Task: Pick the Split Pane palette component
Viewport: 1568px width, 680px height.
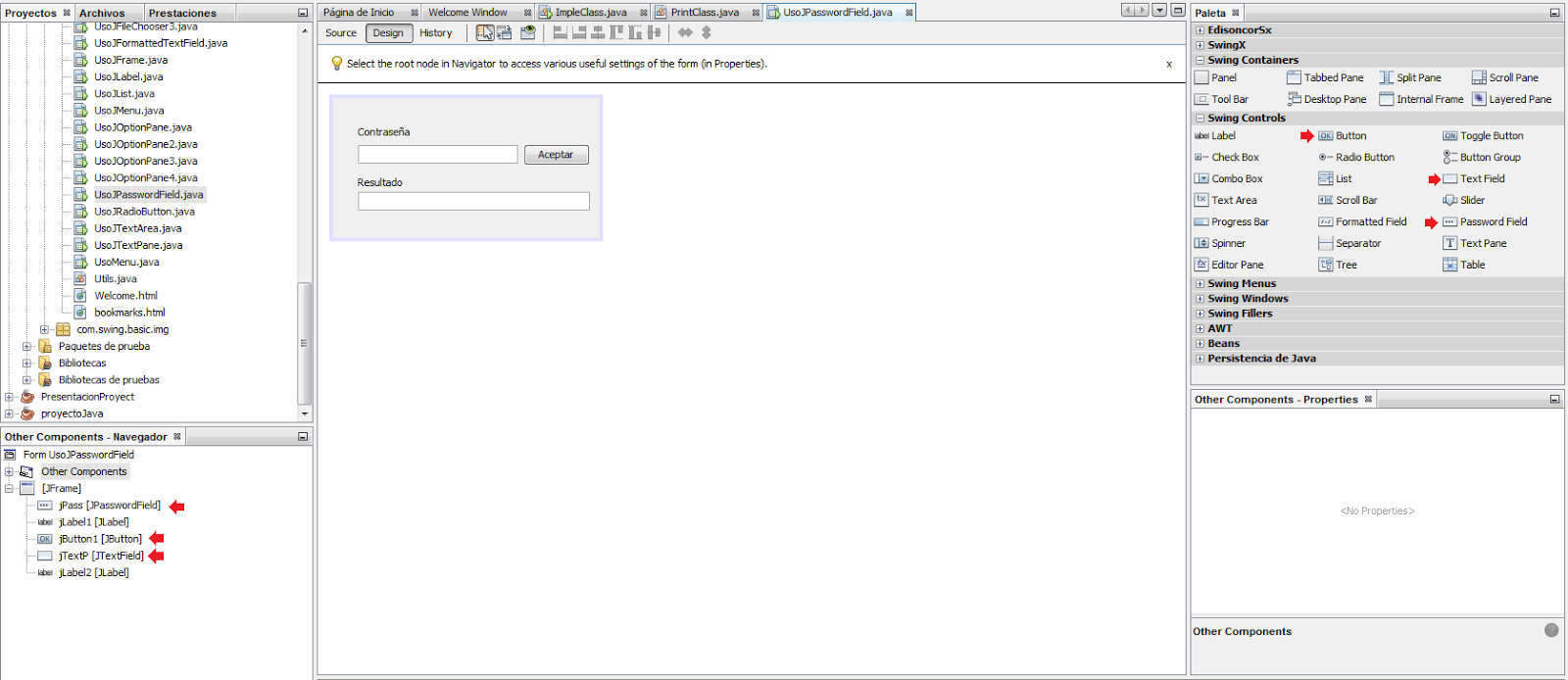Action: pyautogui.click(x=1410, y=77)
